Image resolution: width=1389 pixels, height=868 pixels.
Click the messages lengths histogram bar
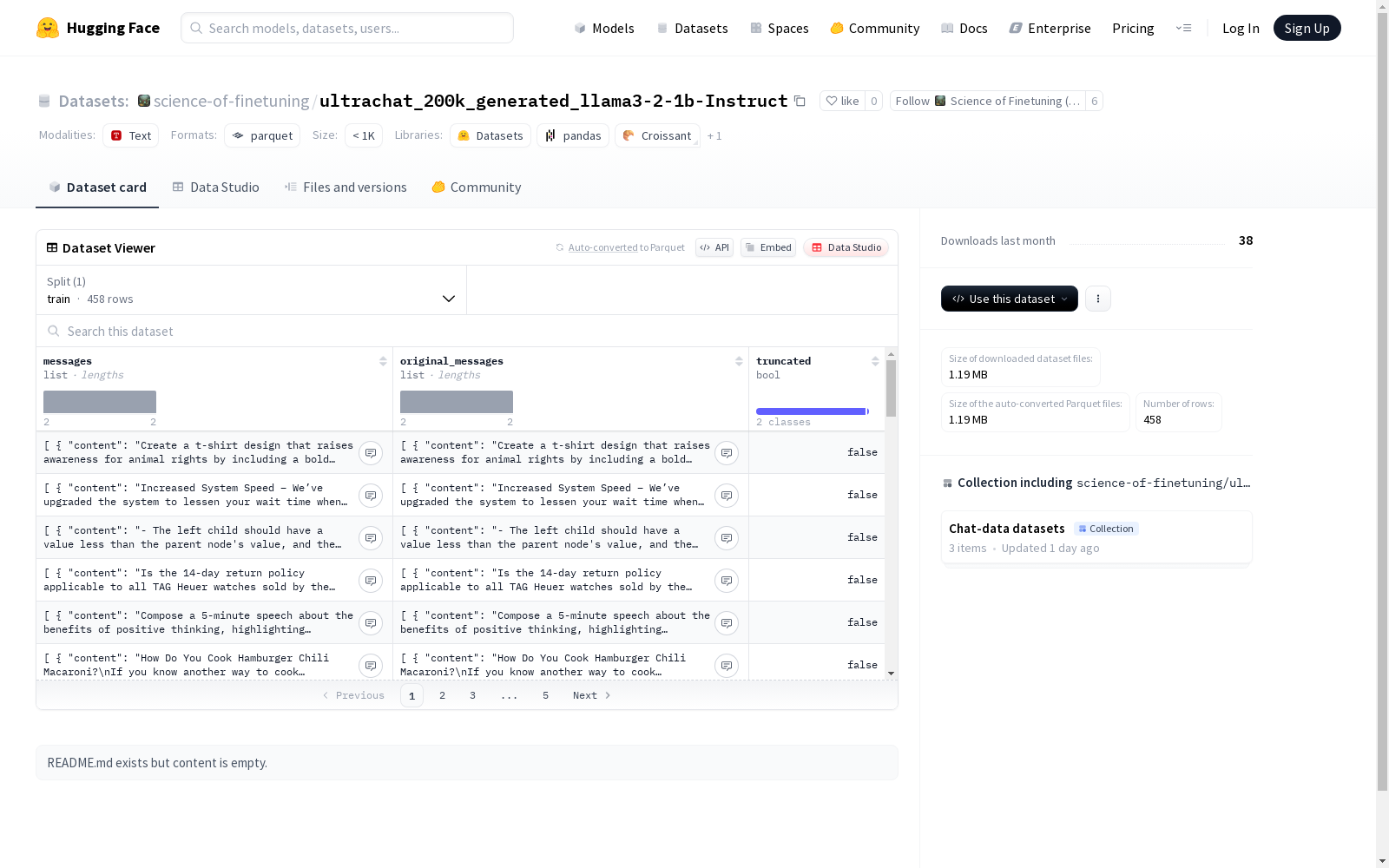pyautogui.click(x=100, y=402)
